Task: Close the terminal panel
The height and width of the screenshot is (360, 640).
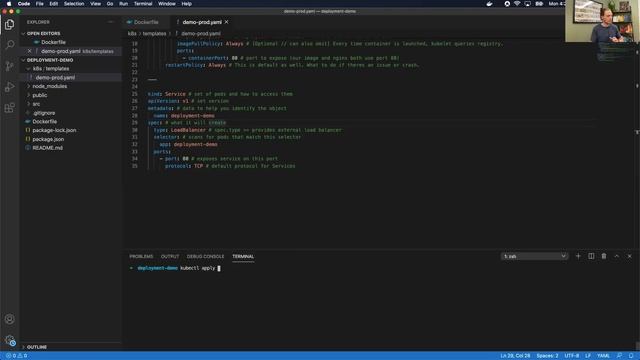Action: [x=629, y=256]
